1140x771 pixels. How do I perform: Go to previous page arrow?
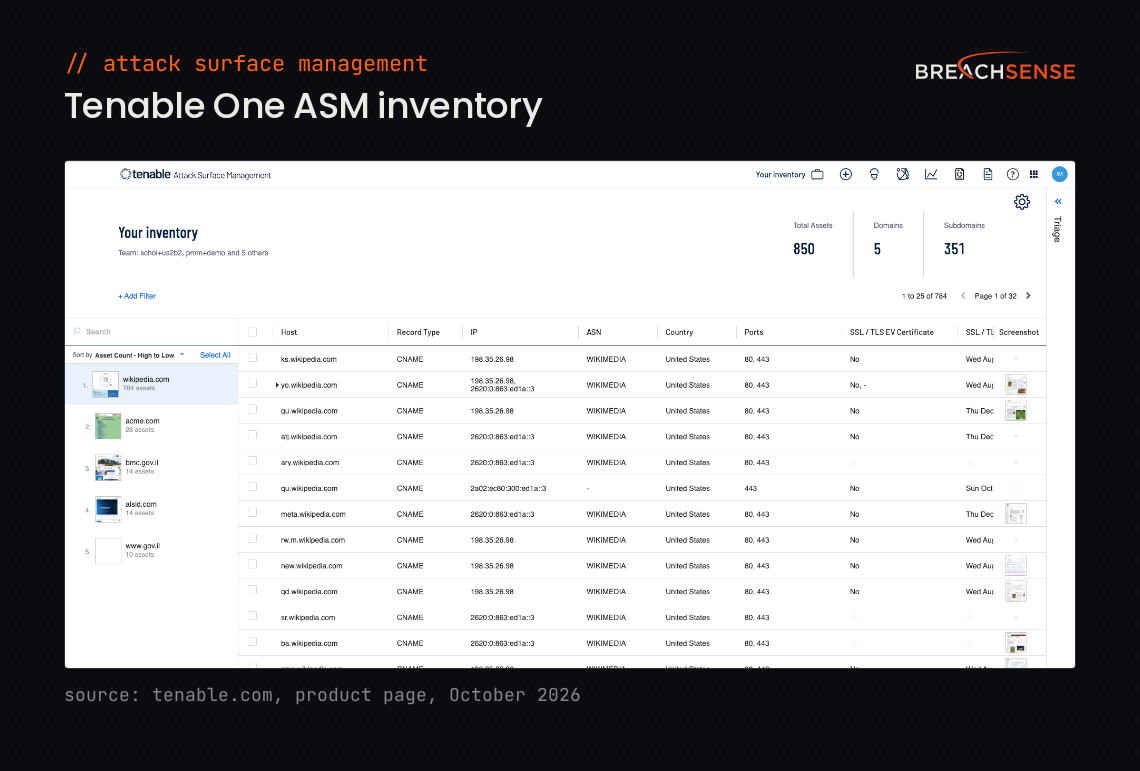coord(963,295)
